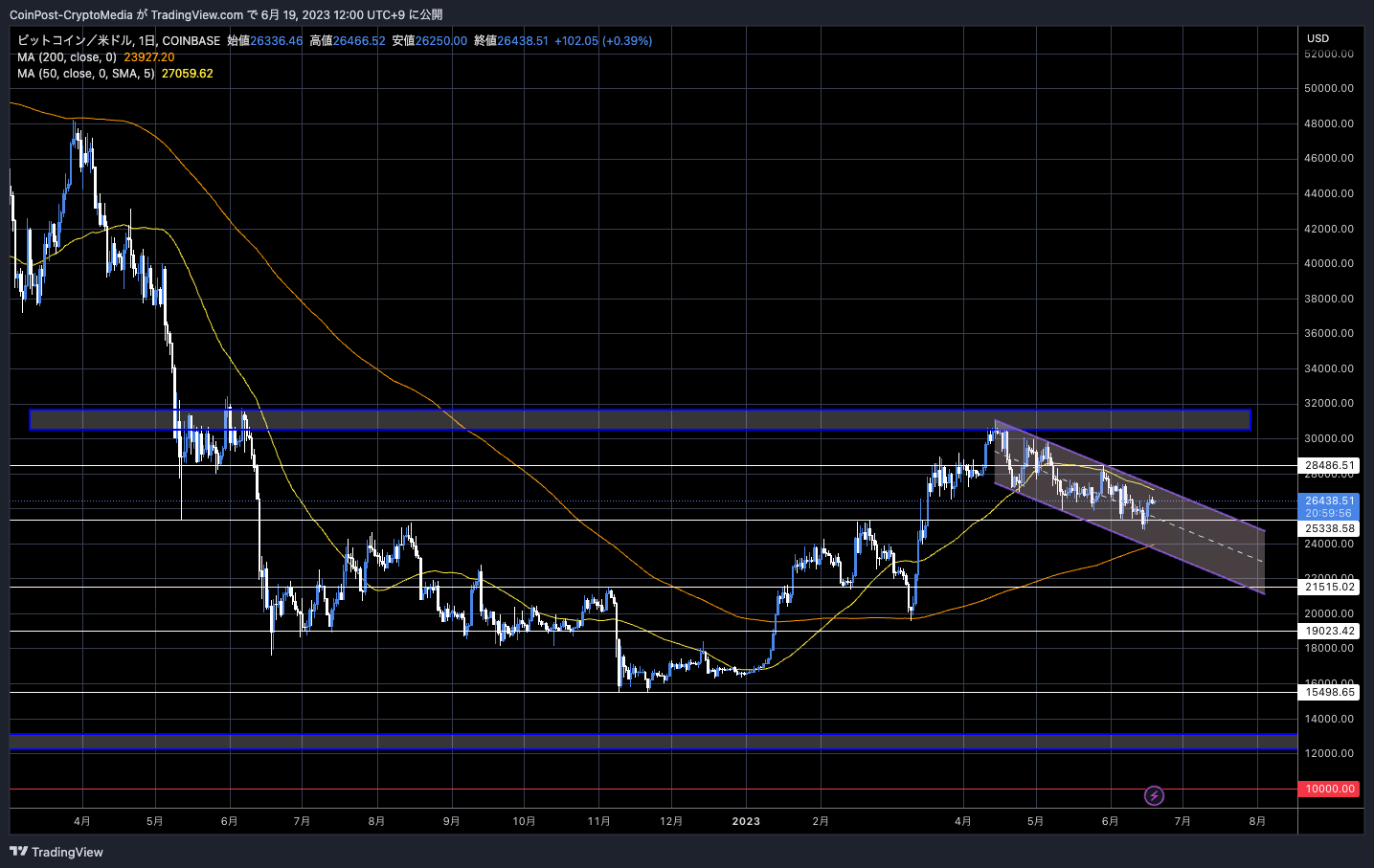Click the purple lightning event icon
The image size is (1374, 868).
pyautogui.click(x=1154, y=795)
